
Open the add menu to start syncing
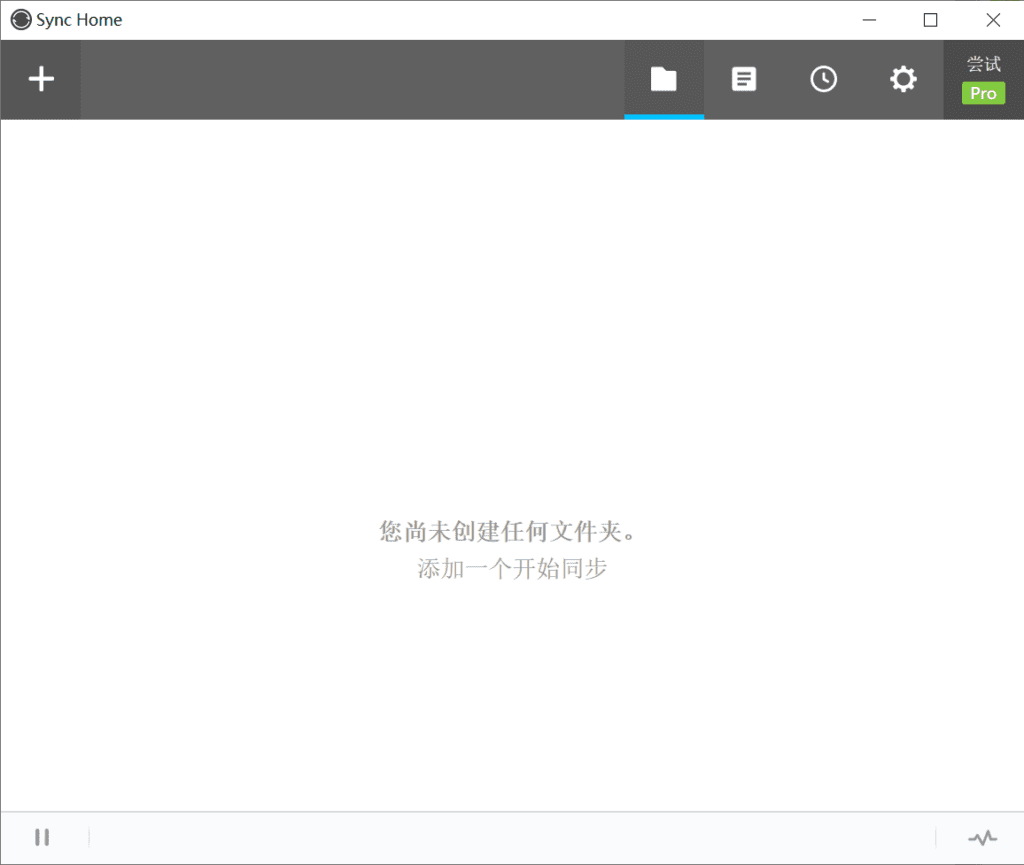click(x=41, y=79)
